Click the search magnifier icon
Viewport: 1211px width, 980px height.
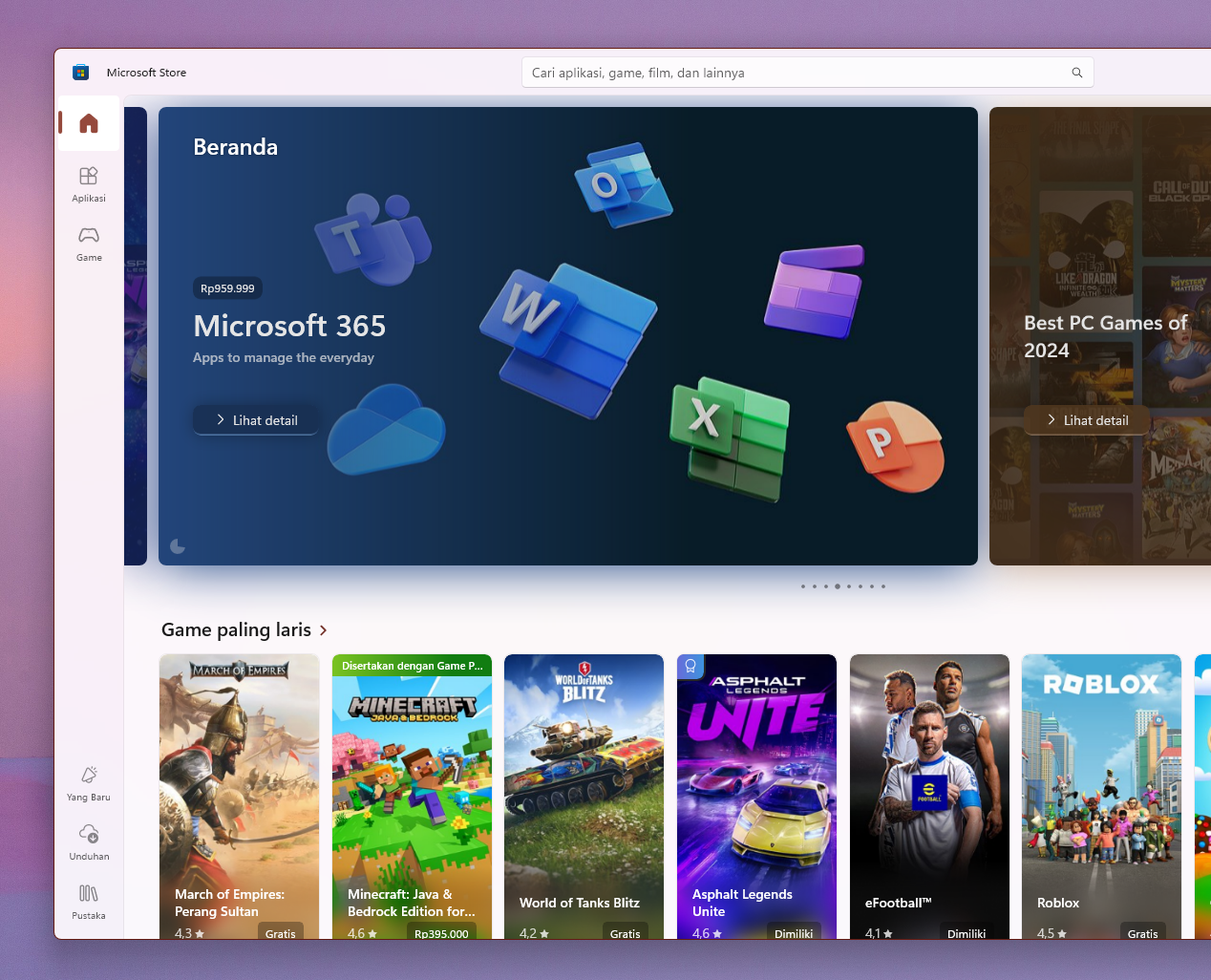pos(1077,73)
